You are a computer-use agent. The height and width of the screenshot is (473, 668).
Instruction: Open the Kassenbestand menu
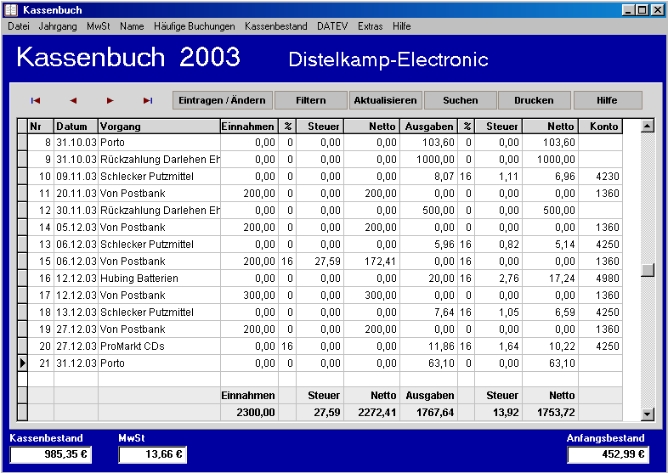[276, 26]
